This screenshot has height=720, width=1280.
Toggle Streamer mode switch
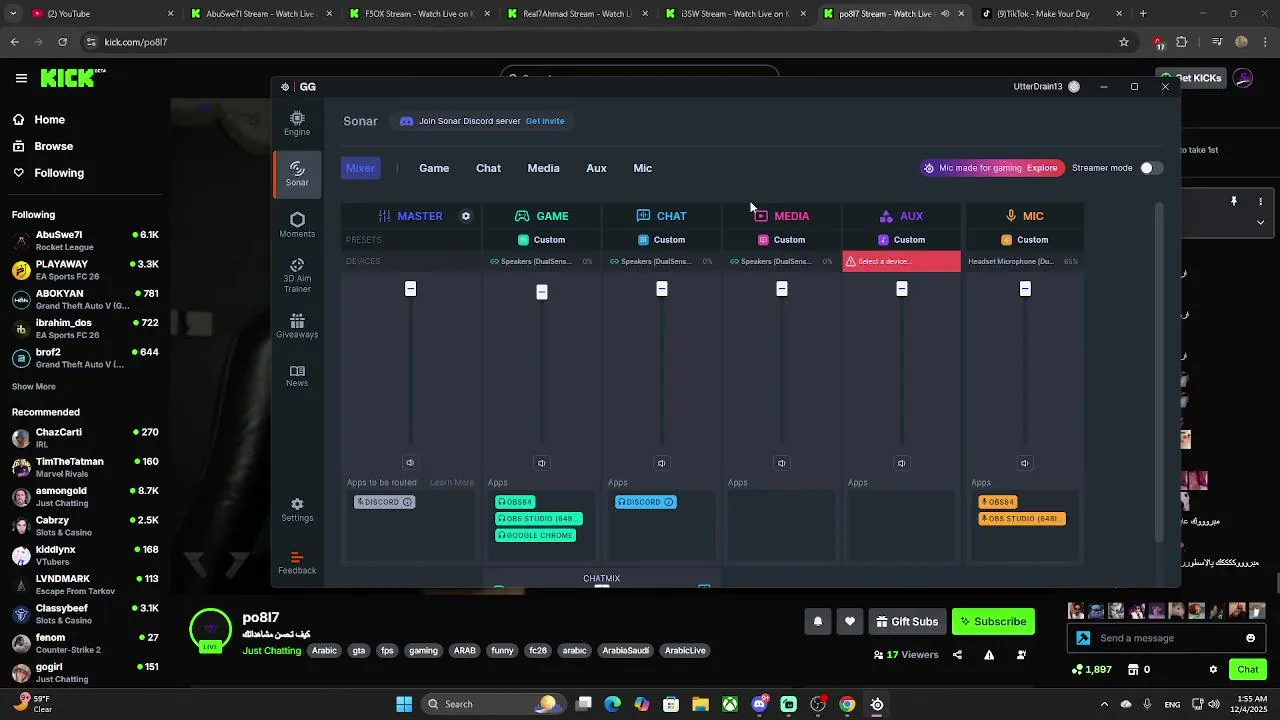[x=1151, y=168]
